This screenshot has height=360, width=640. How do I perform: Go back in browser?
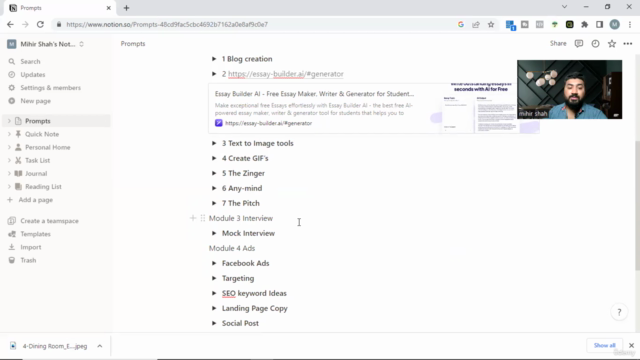pos(10,24)
